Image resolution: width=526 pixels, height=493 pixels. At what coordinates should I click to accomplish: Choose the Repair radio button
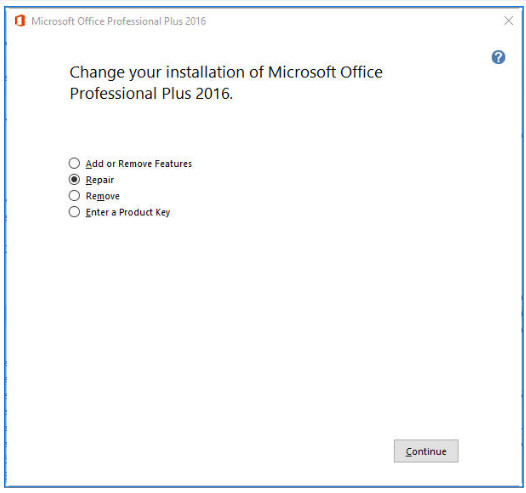tap(74, 179)
